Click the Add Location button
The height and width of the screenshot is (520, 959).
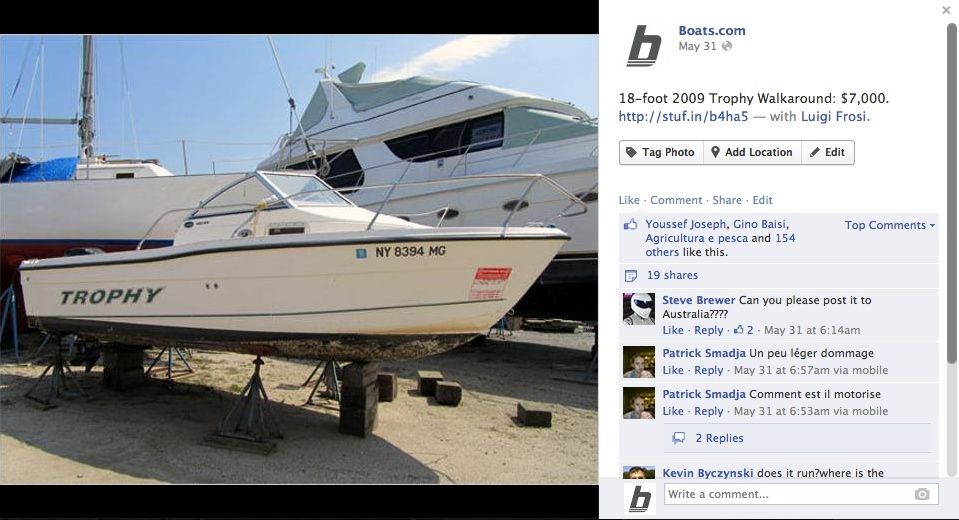pyautogui.click(x=752, y=152)
